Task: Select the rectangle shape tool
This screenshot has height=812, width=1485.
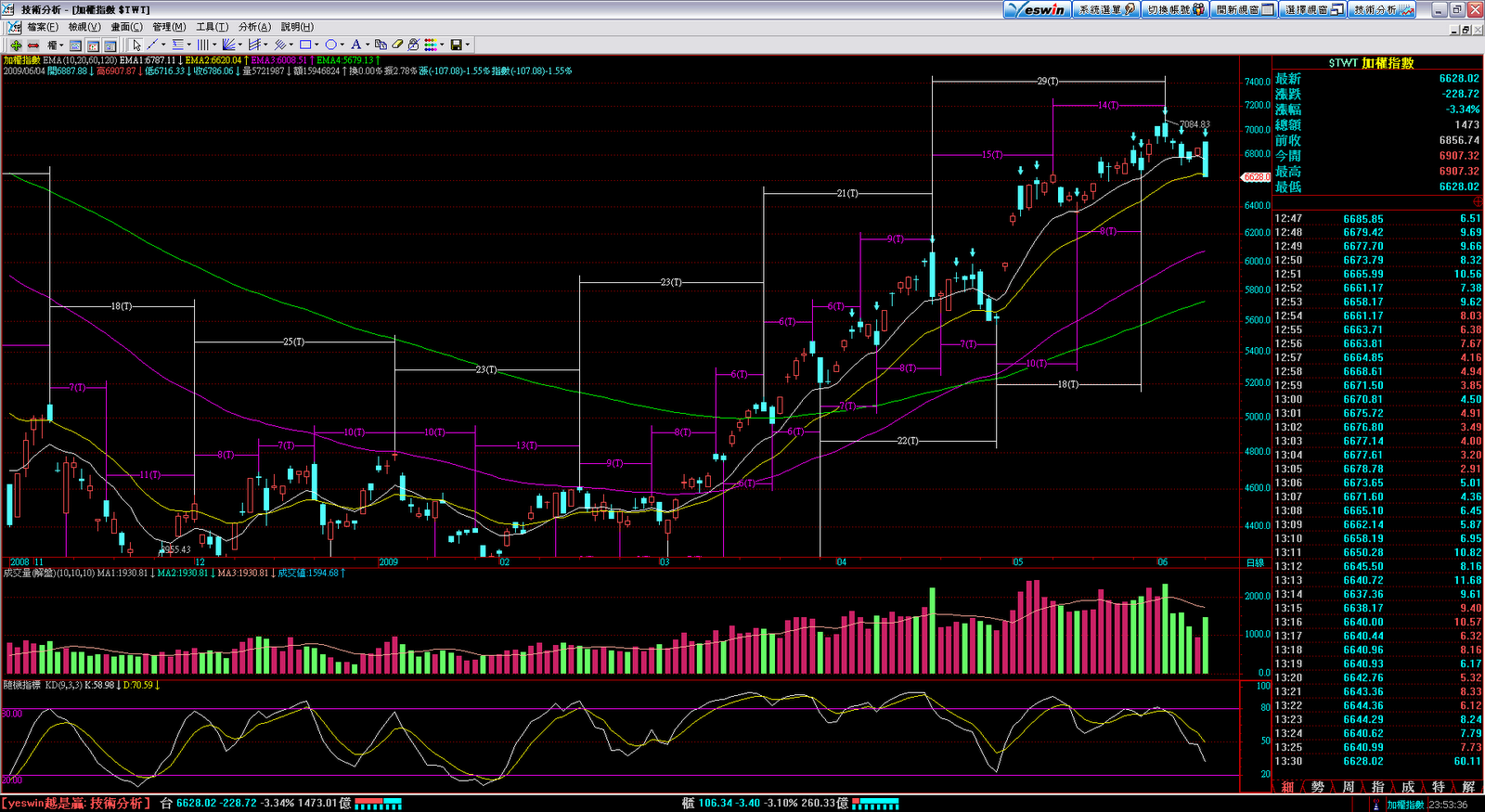Action: tap(304, 45)
